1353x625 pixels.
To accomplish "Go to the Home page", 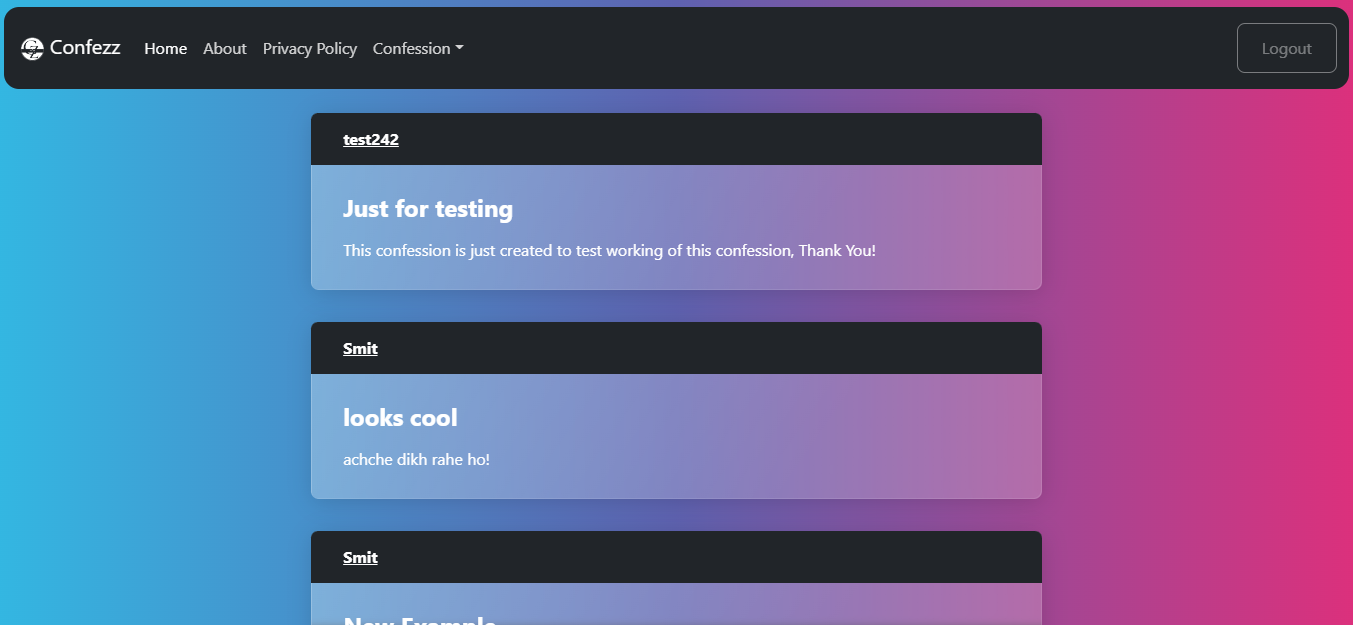I will point(165,49).
